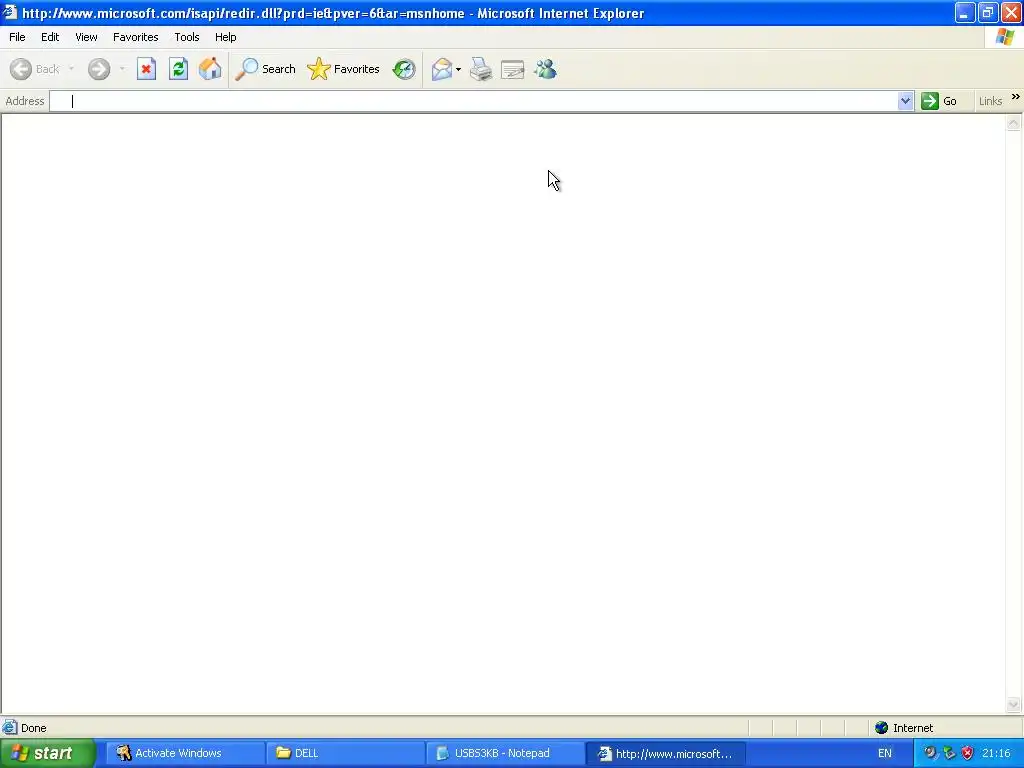Open the Favorites star toolbar button
Screen dimensions: 1024x768
pyautogui.click(x=344, y=69)
